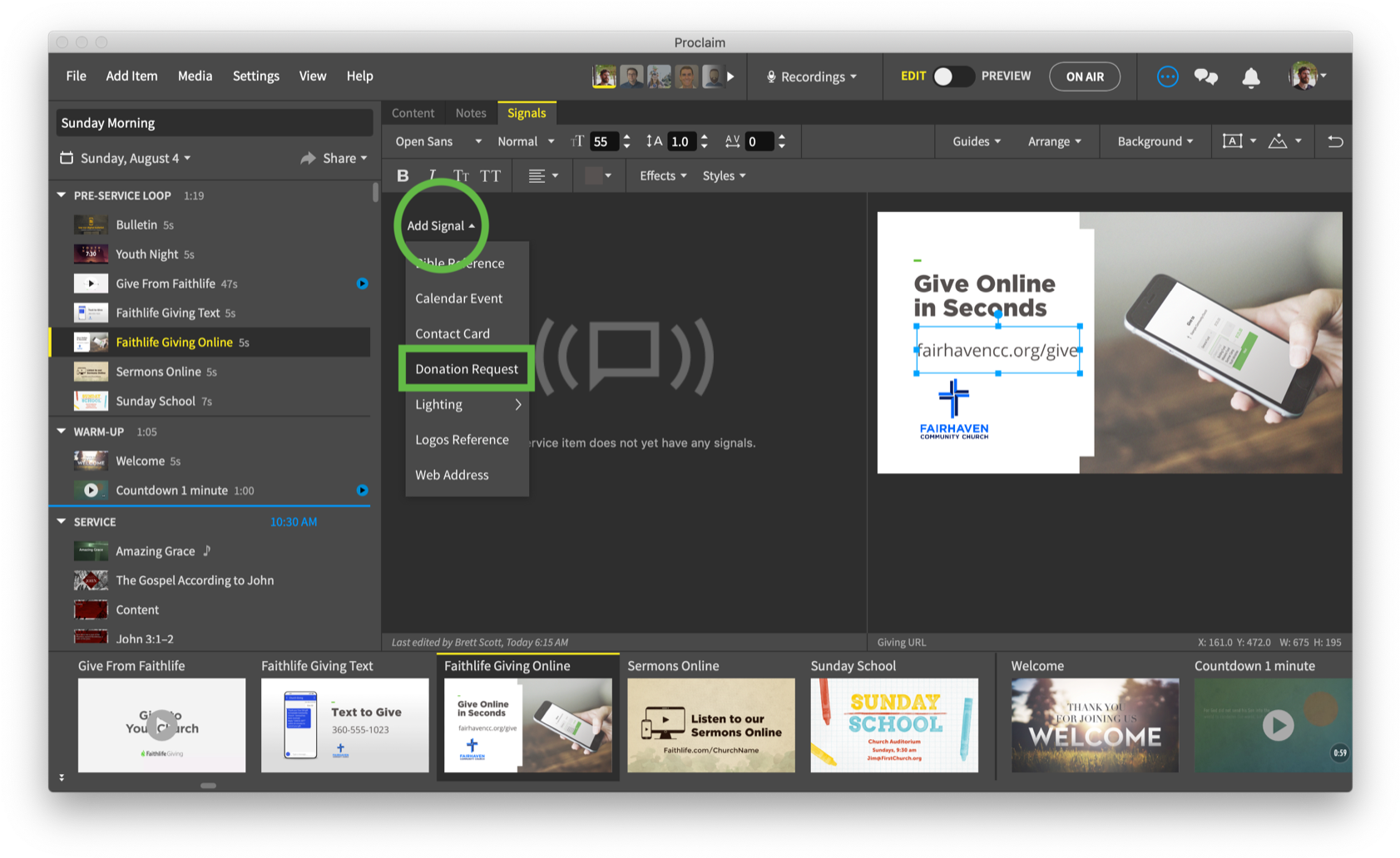Select Web Address signal
1400x858 pixels.
click(x=452, y=475)
